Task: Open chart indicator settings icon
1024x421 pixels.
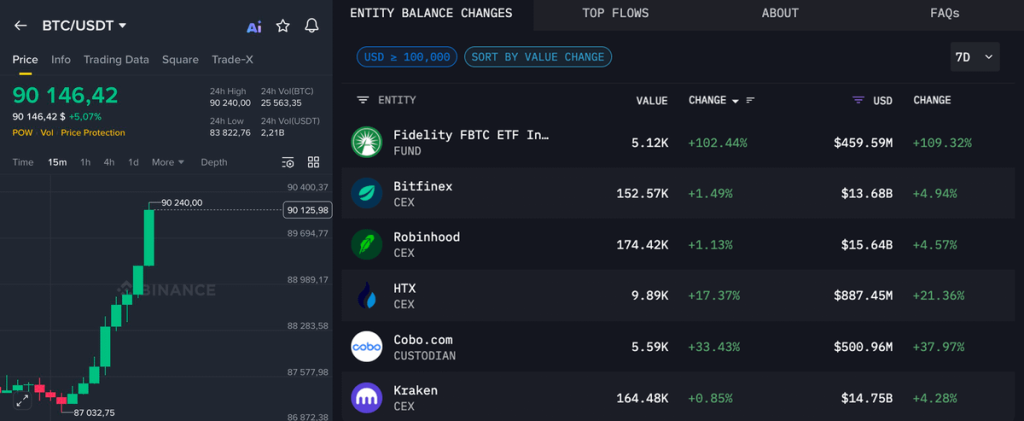Action: (x=288, y=162)
